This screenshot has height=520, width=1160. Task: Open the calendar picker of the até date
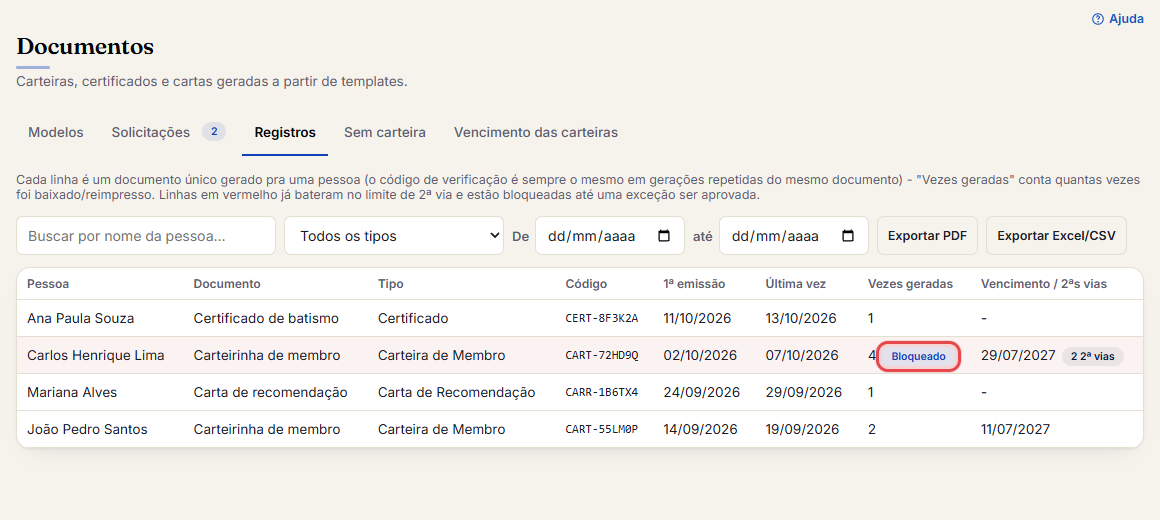pyautogui.click(x=848, y=236)
